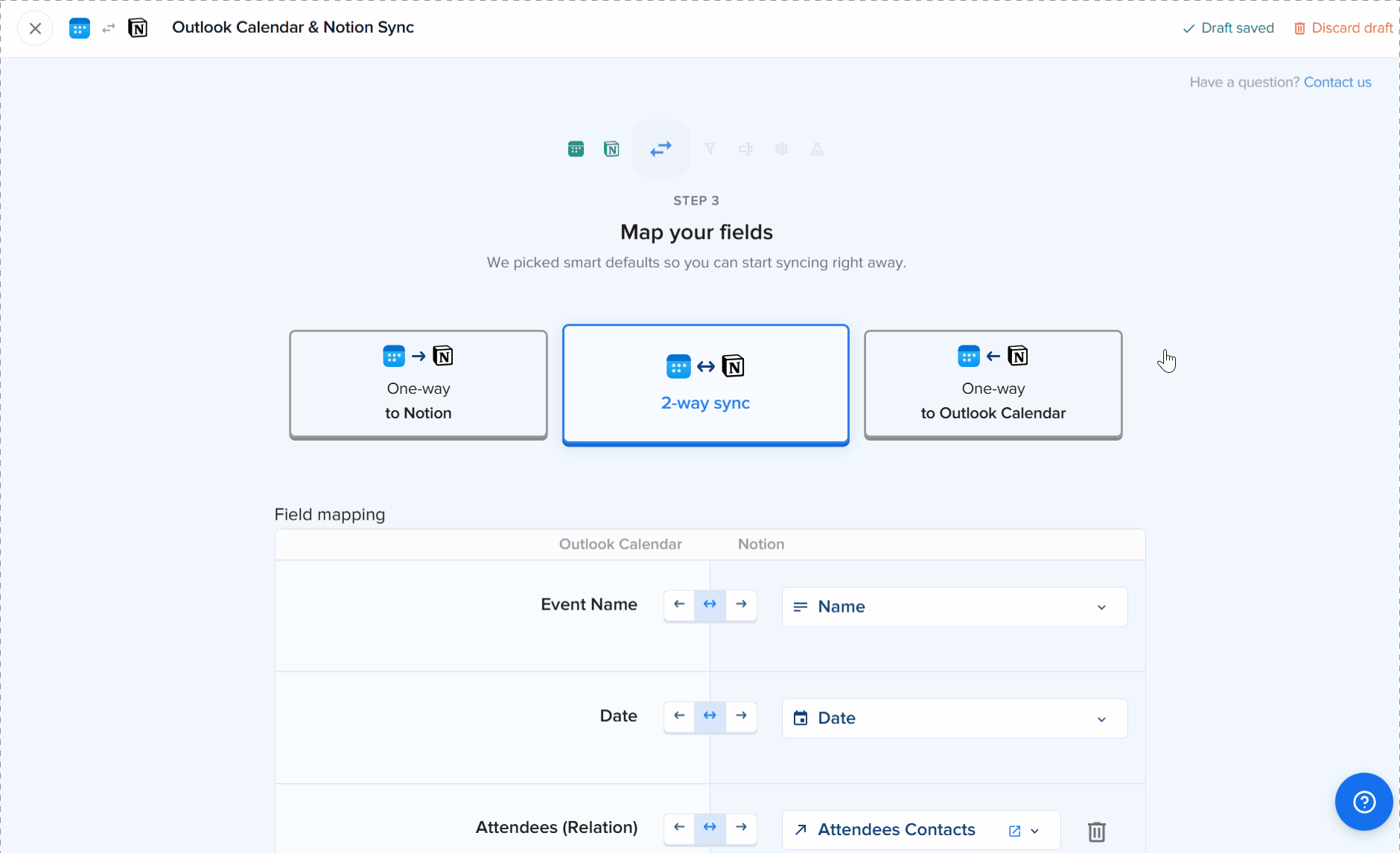Set Date to sync right only
This screenshot has width=1400, height=853.
741,716
